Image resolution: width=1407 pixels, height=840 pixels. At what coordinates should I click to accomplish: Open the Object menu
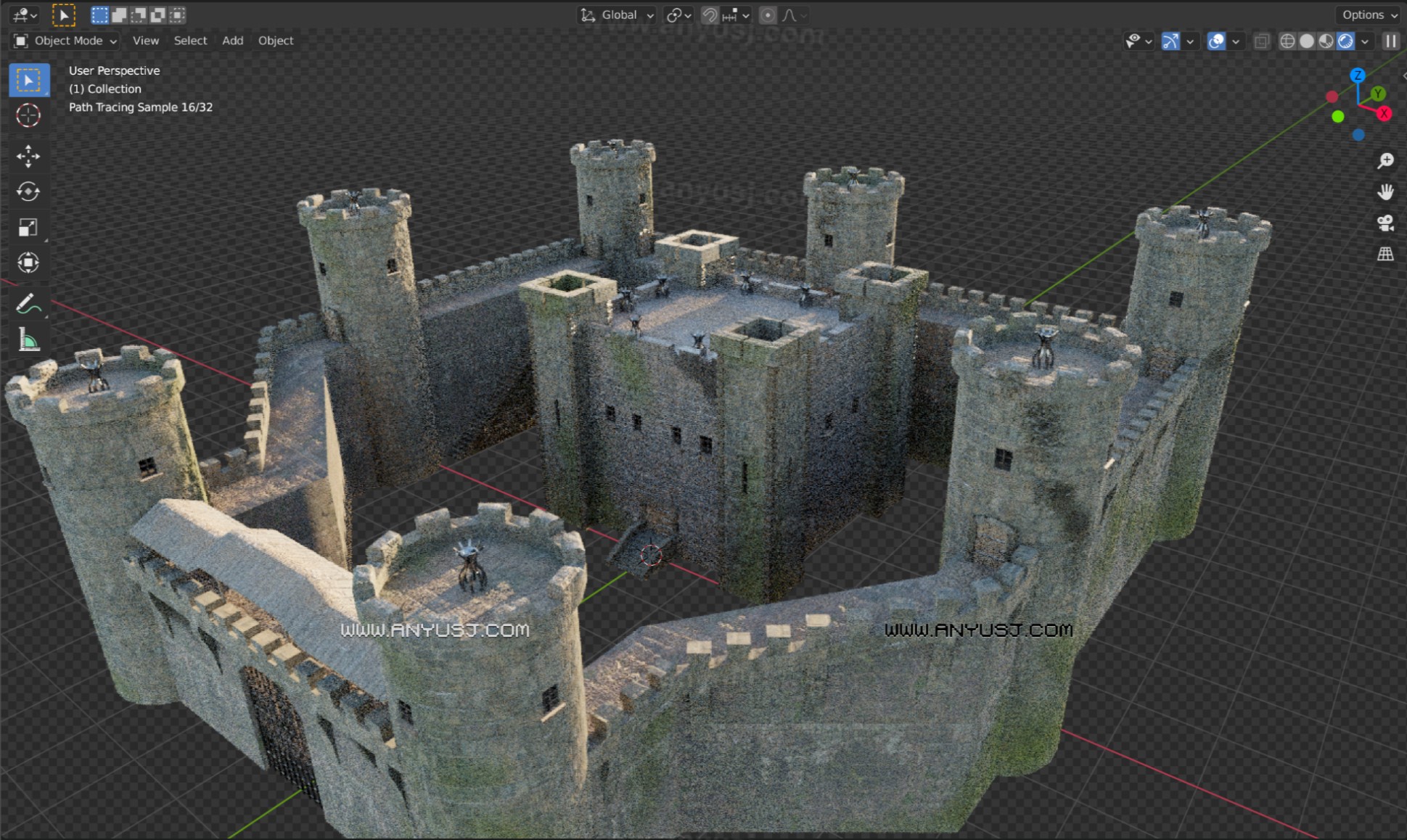(276, 41)
